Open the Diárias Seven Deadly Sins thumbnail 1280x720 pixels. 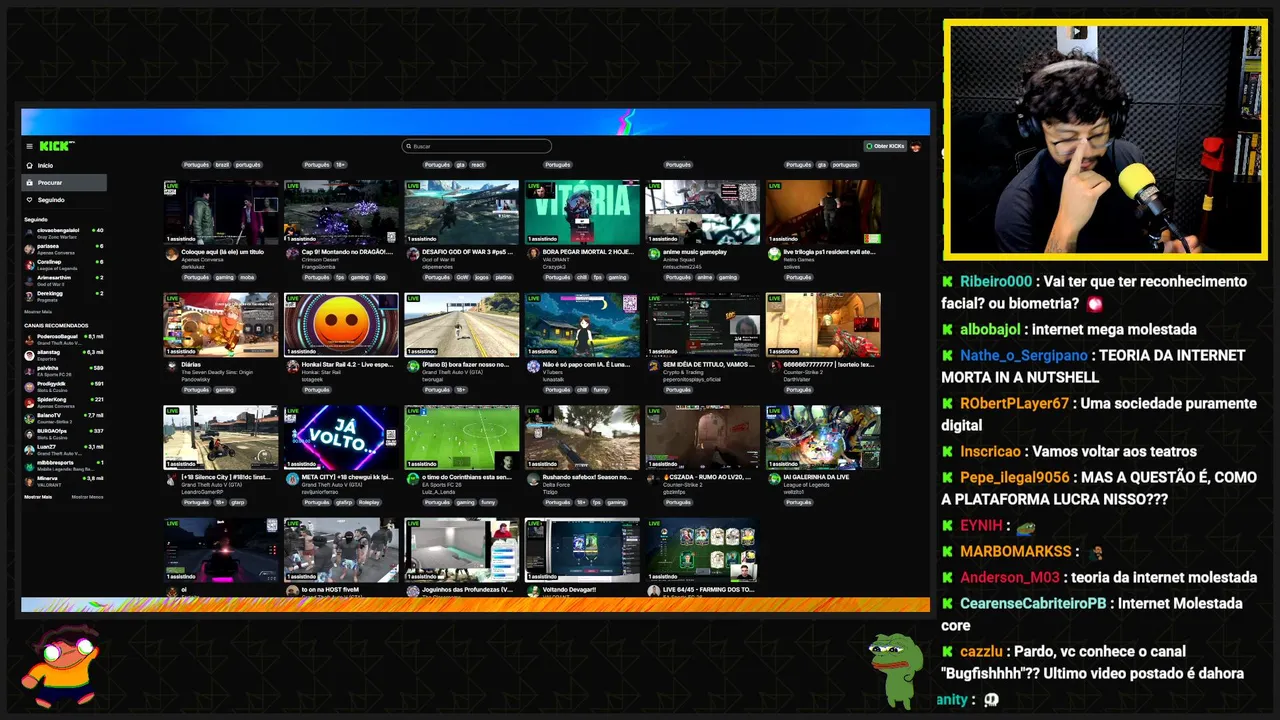click(221, 325)
